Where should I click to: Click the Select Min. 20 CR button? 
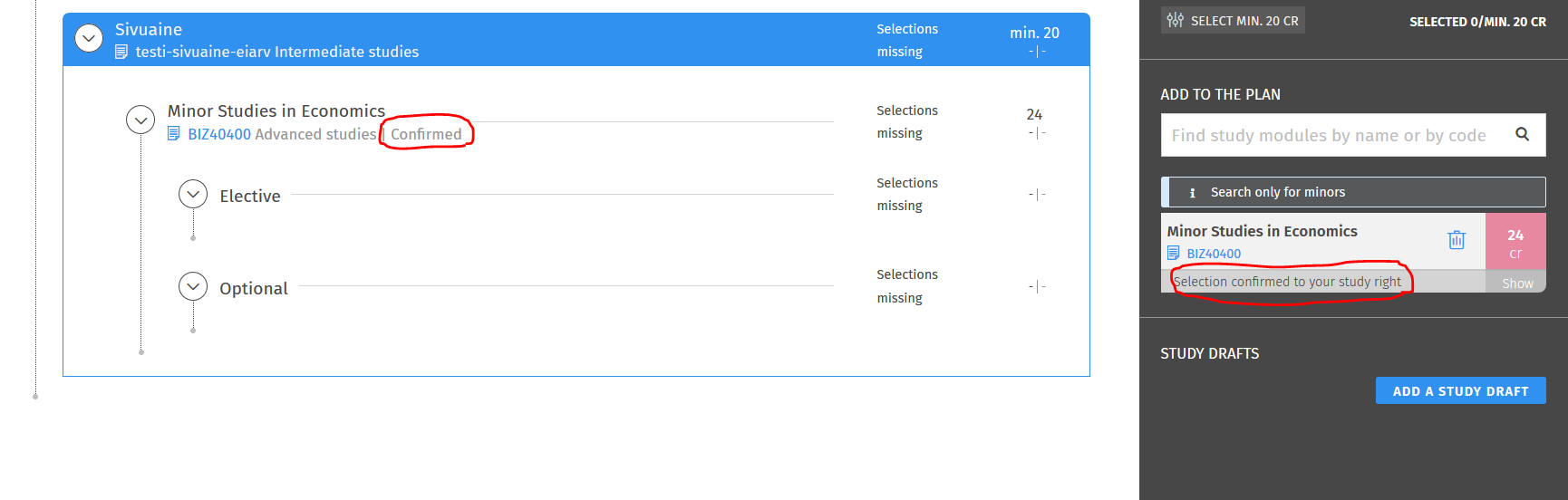[1234, 20]
